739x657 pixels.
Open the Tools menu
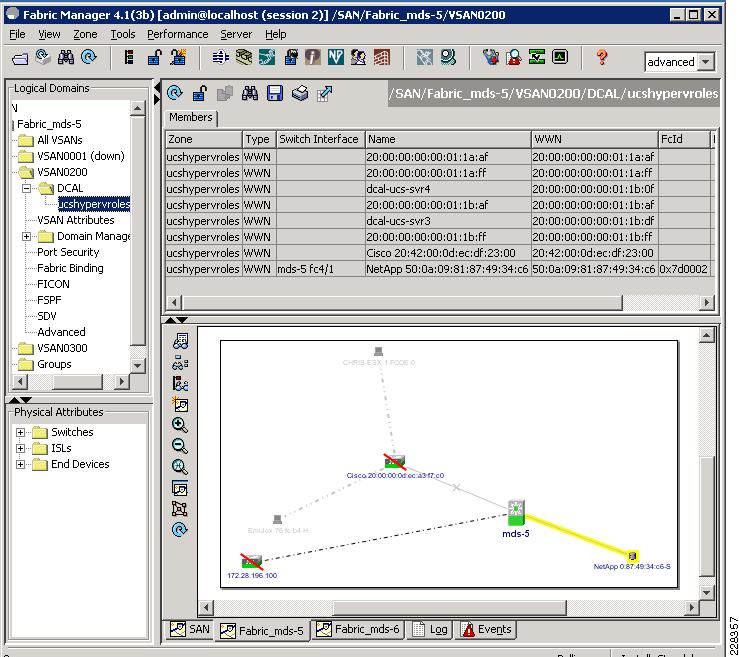click(123, 34)
